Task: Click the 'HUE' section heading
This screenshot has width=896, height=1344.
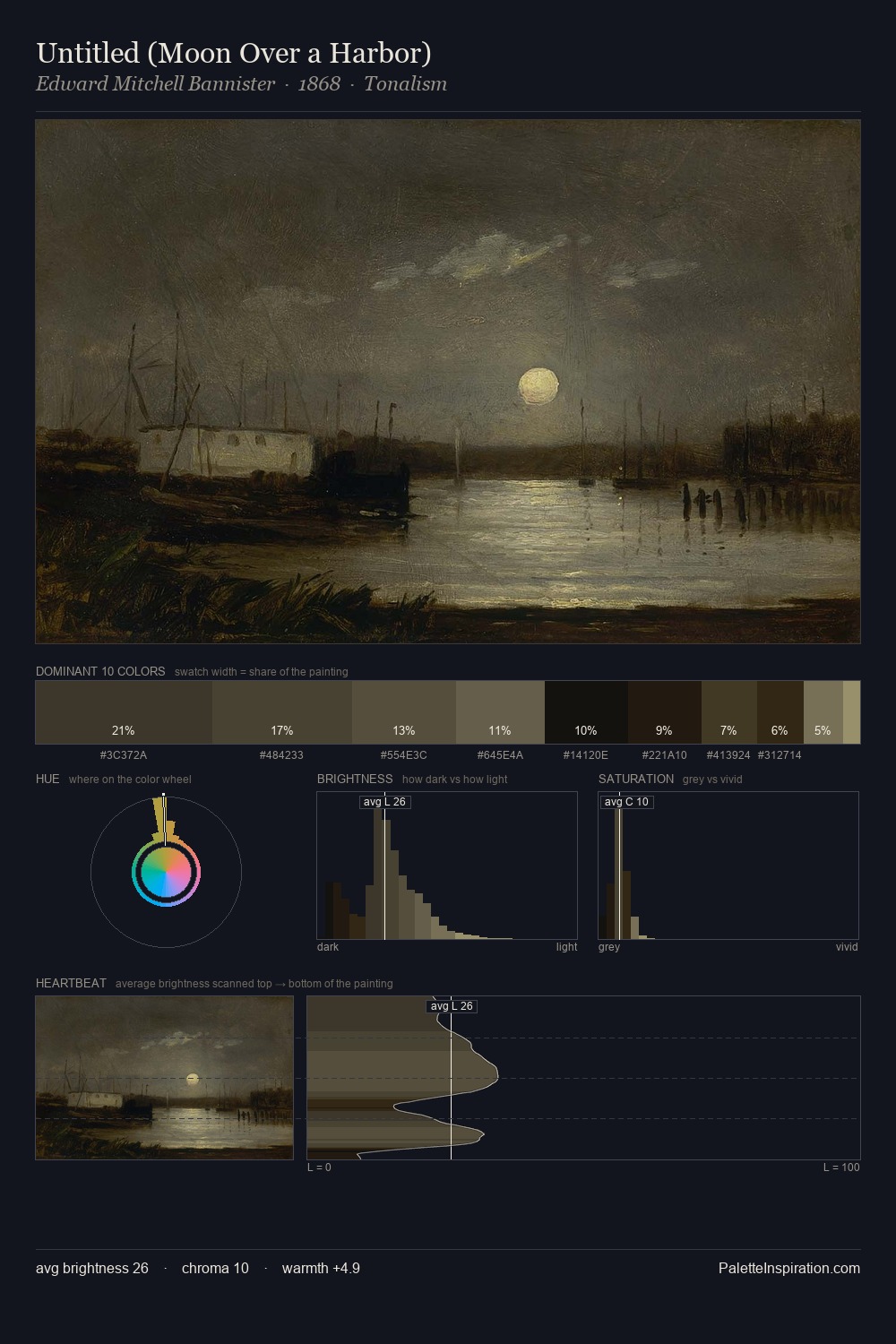Action: pos(47,779)
